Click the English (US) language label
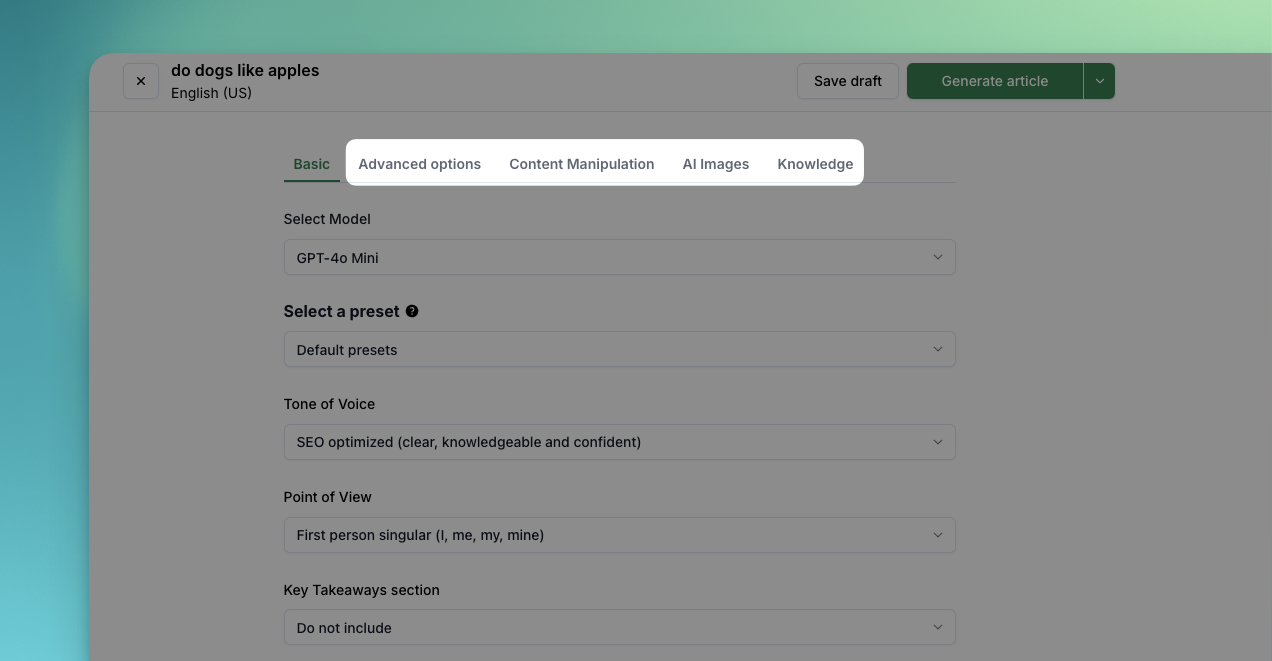 click(211, 93)
